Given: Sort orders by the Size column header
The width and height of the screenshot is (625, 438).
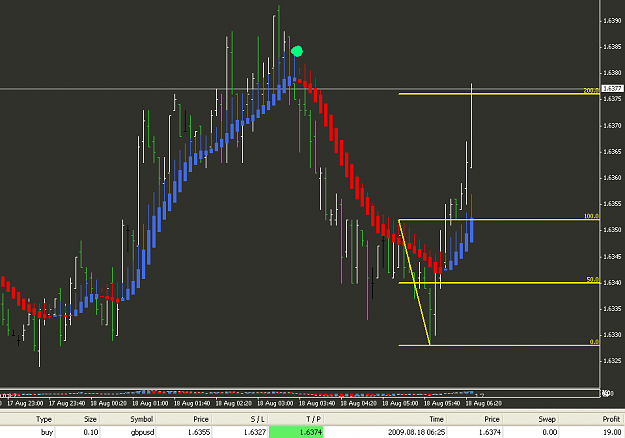Looking at the screenshot, I should 90,419.
